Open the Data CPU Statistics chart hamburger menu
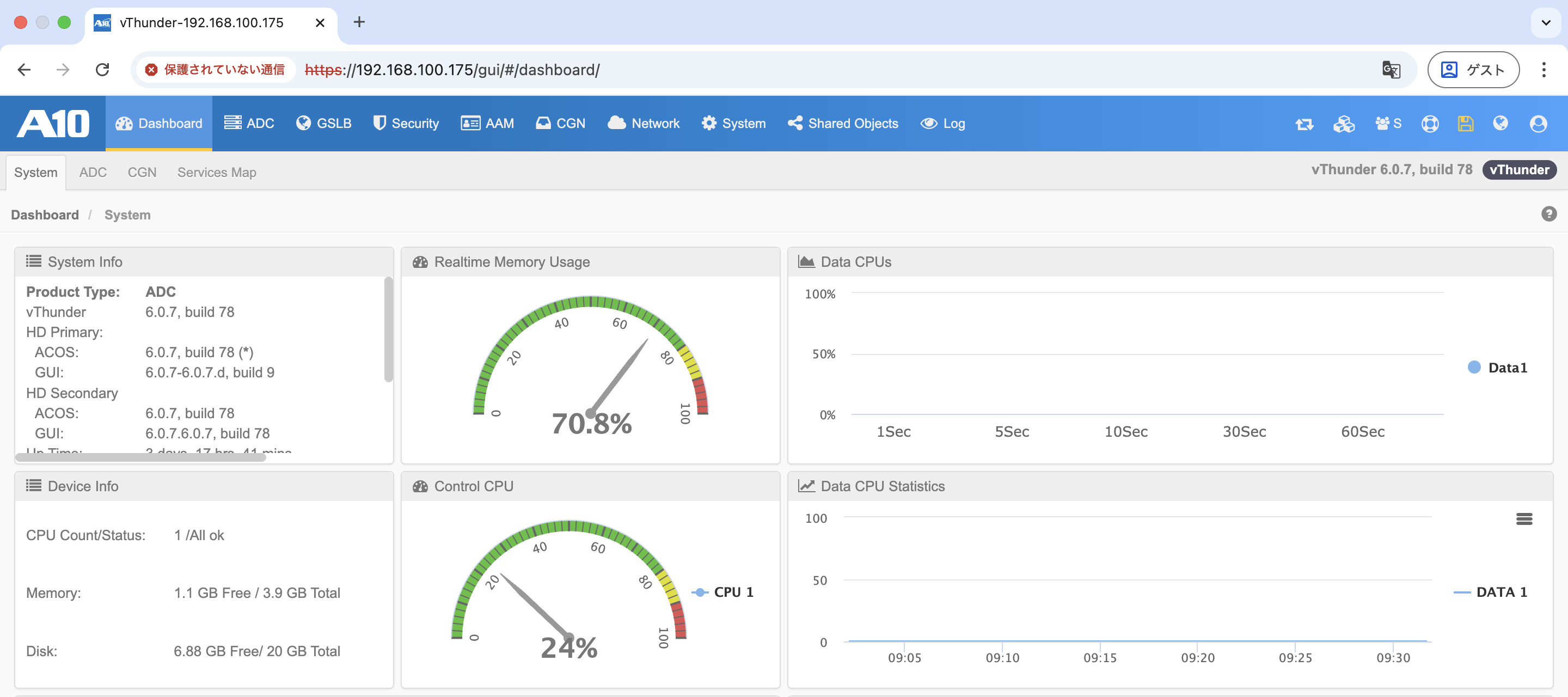 click(1523, 518)
